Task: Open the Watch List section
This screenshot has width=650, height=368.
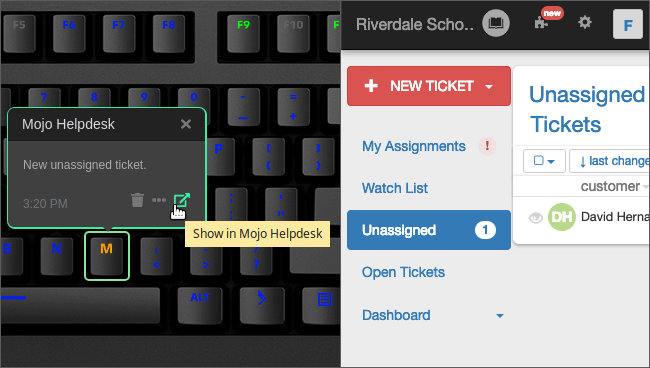Action: click(395, 188)
